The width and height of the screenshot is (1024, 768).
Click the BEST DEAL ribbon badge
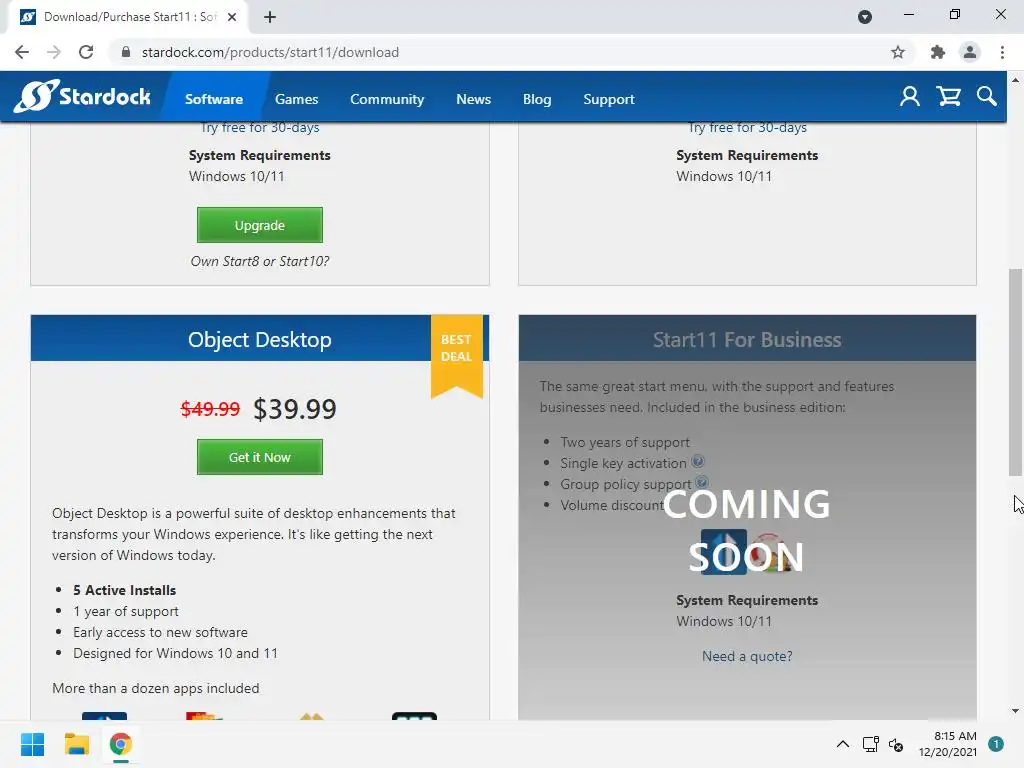pyautogui.click(x=456, y=355)
